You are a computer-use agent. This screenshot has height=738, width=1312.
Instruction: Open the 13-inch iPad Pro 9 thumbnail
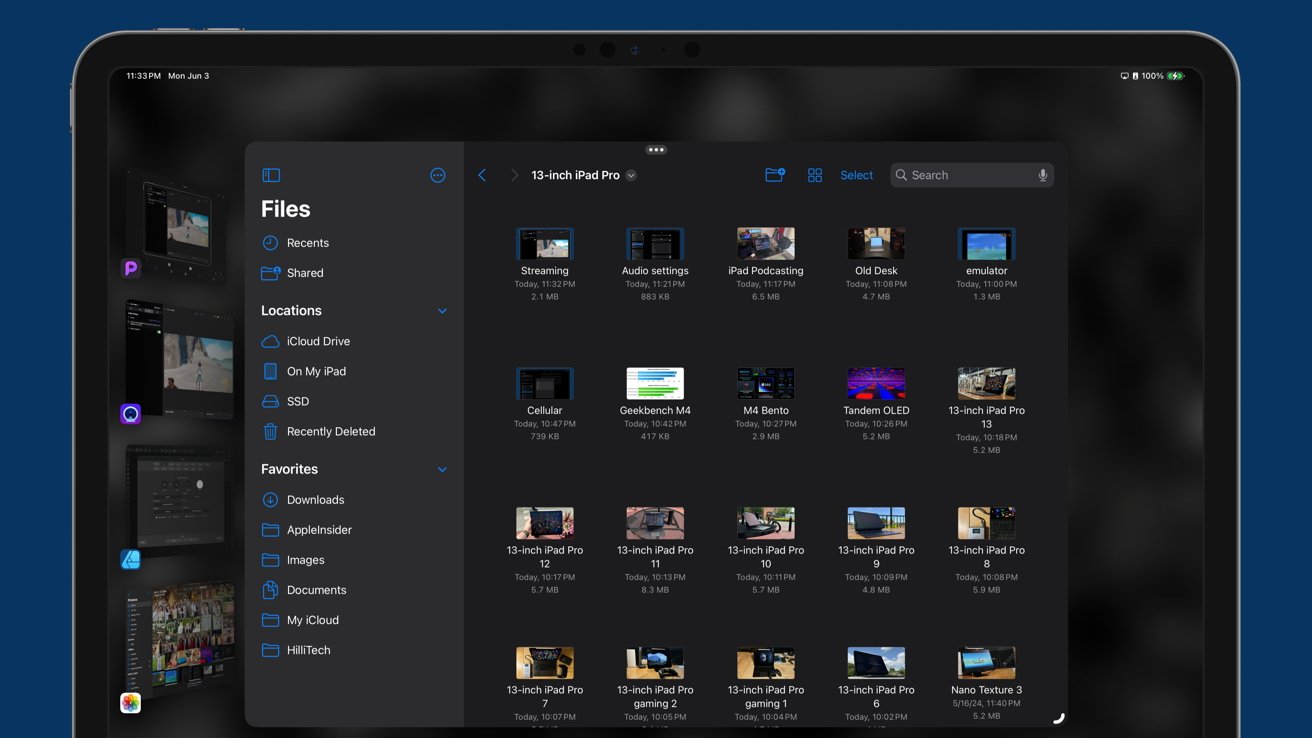(x=876, y=523)
